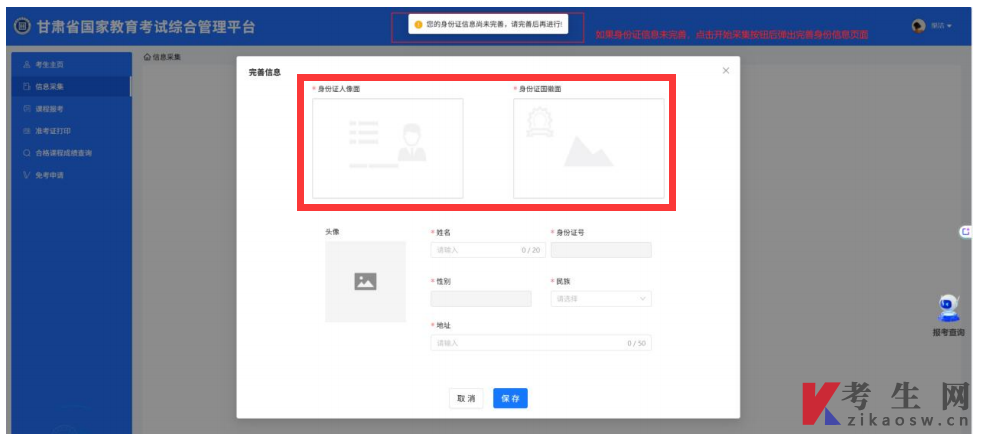Focus the 地址 input field
Screen dimensions: 984x439
click(x=541, y=343)
